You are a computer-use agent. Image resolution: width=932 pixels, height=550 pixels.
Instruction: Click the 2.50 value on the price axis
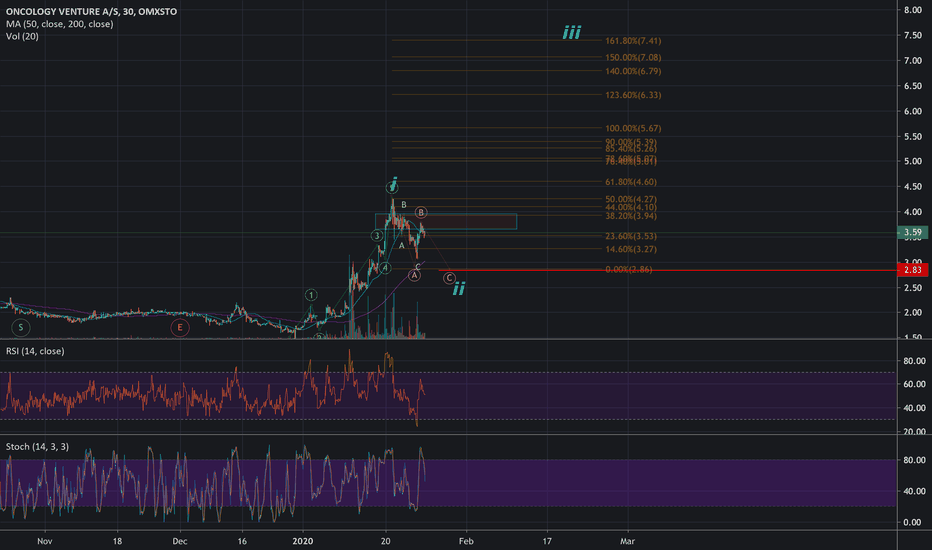click(x=913, y=288)
